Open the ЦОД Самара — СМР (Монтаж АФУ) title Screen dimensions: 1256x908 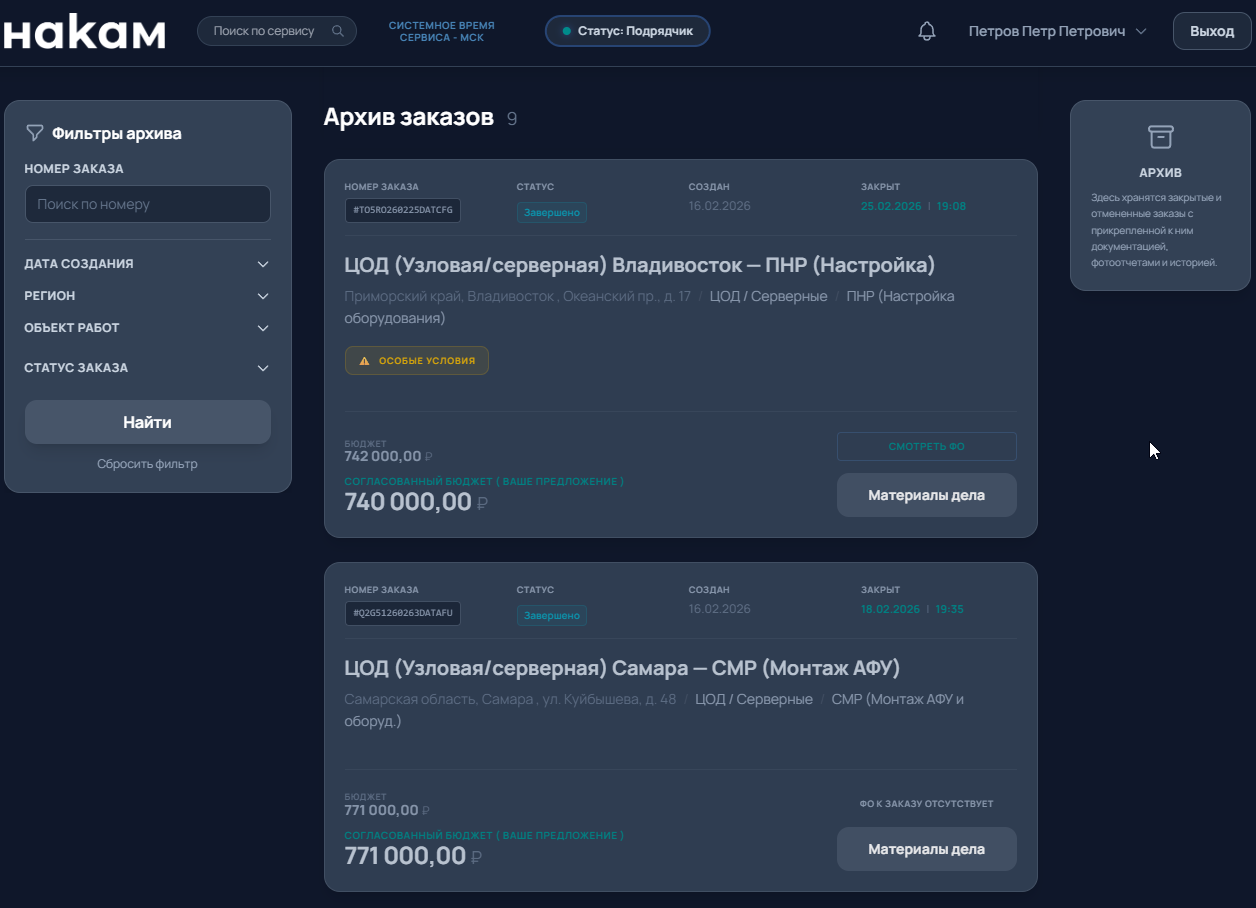coord(622,667)
